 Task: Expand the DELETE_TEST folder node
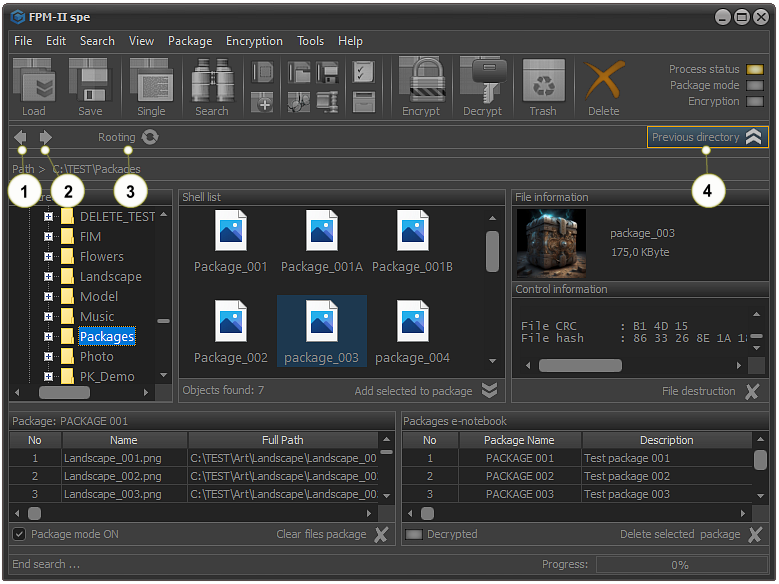[x=48, y=217]
